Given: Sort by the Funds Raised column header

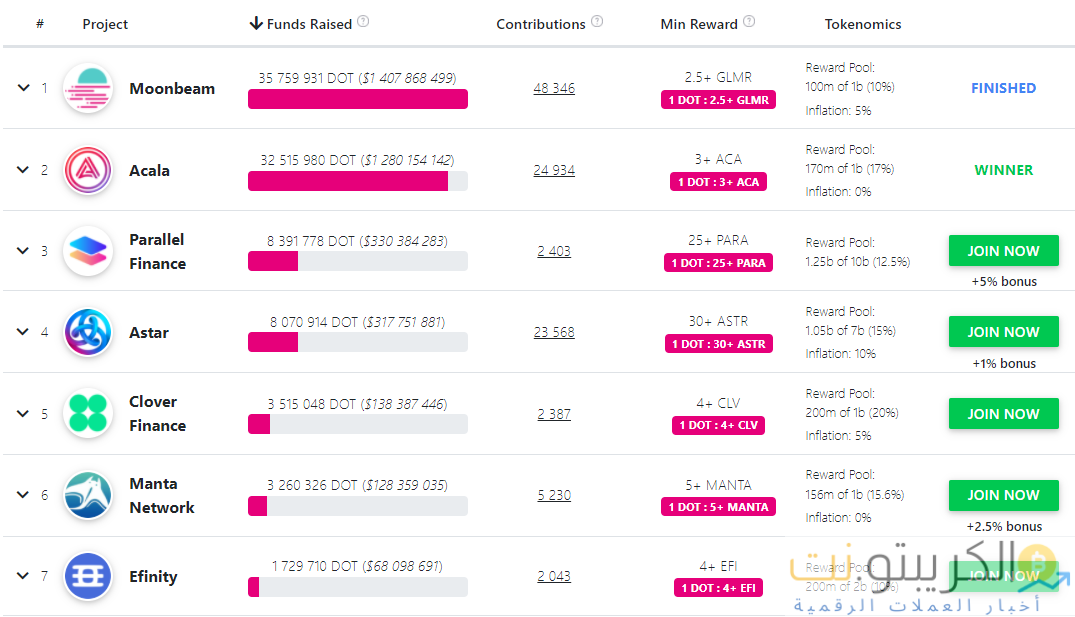Looking at the screenshot, I should click(x=300, y=24).
